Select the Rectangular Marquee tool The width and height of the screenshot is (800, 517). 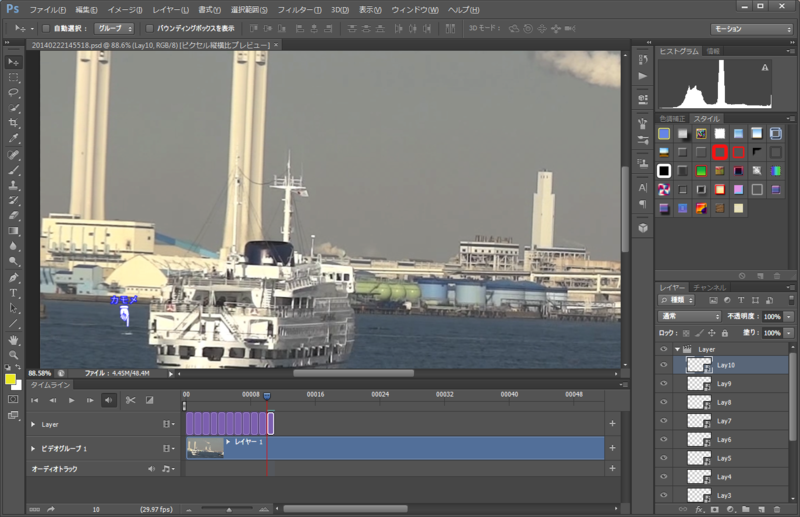click(x=13, y=78)
